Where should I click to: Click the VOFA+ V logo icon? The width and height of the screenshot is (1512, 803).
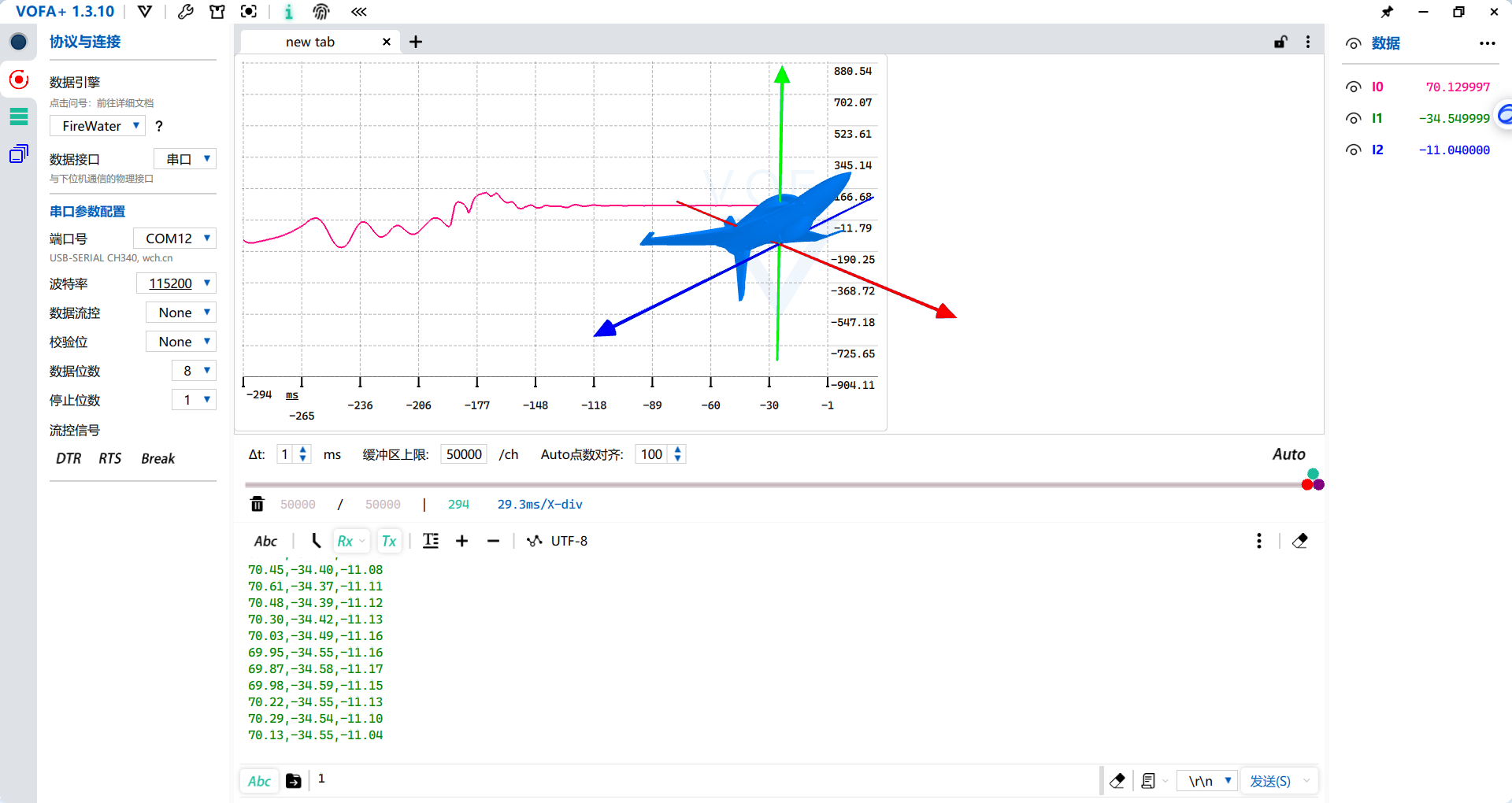[145, 11]
